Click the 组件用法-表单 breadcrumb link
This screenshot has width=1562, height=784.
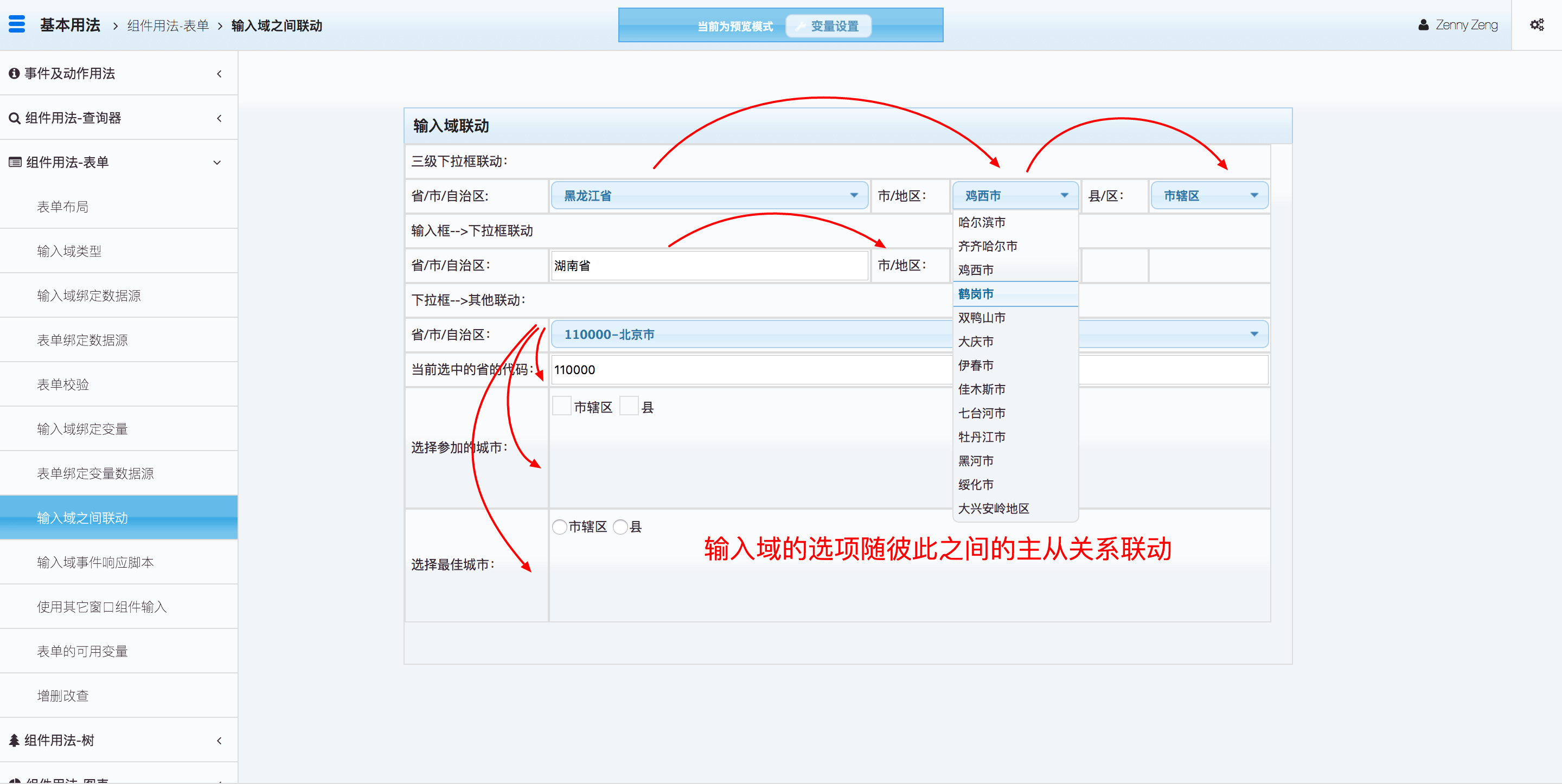(168, 25)
